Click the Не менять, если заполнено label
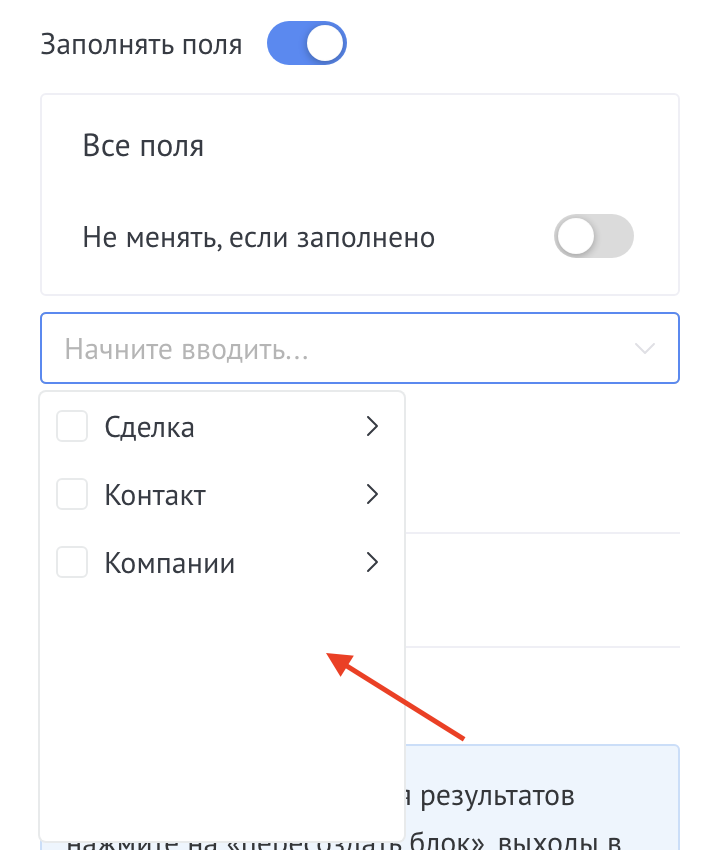This screenshot has height=850, width=724. (259, 239)
